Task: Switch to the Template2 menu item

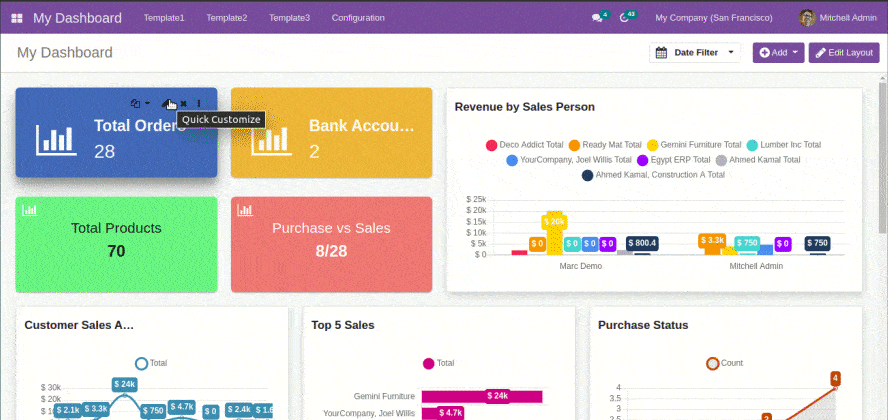Action: (x=227, y=18)
